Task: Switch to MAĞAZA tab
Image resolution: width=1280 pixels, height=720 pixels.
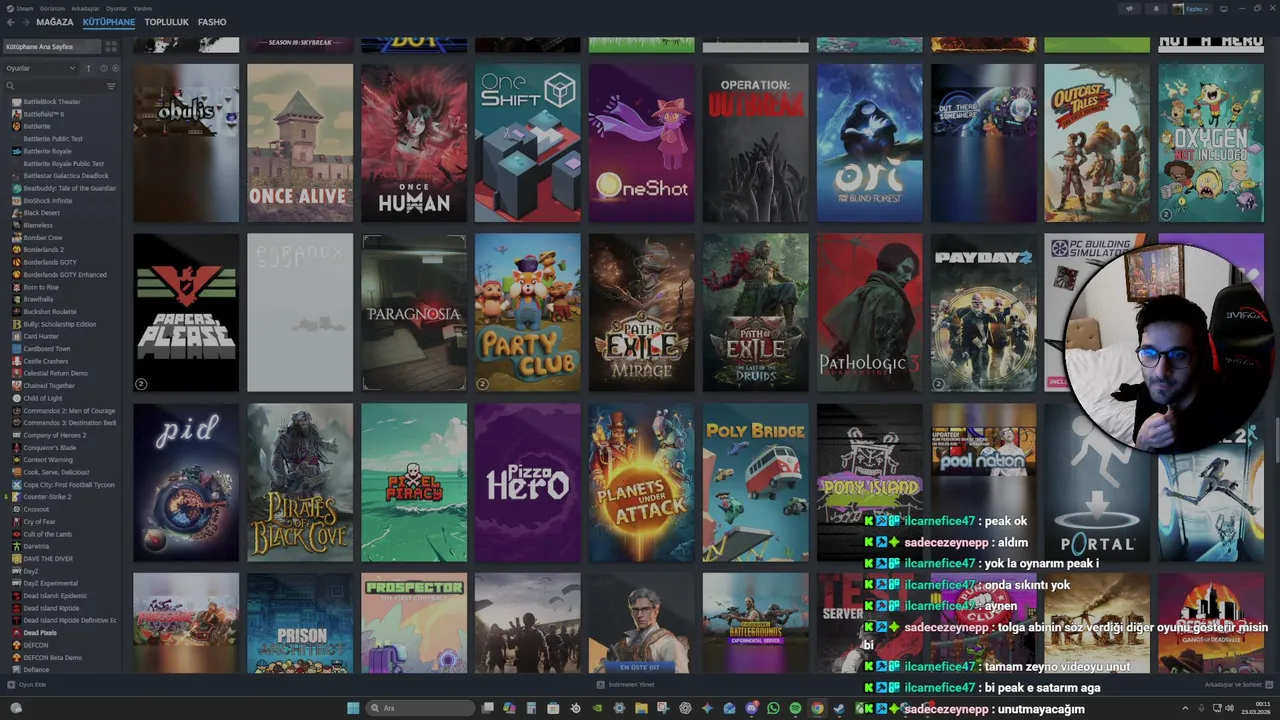Action: click(55, 22)
